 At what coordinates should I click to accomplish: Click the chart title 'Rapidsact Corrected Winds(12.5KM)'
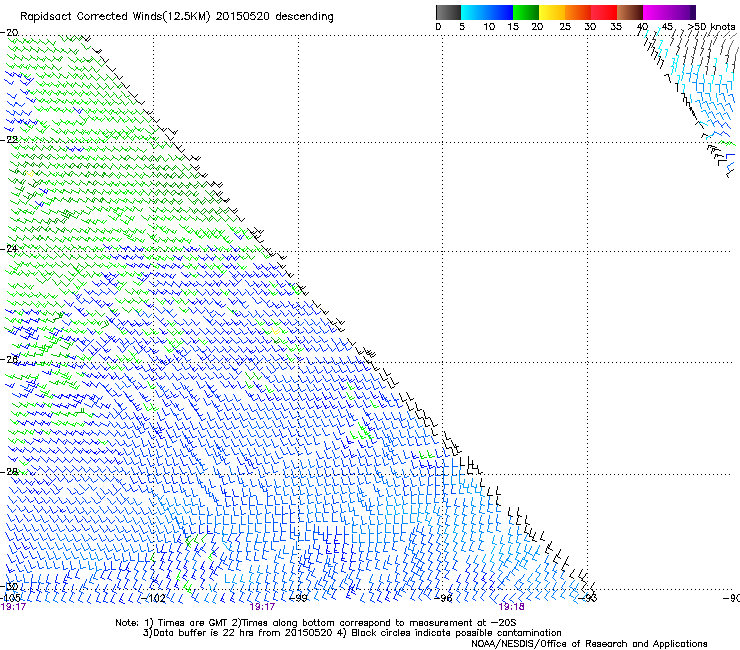[x=115, y=16]
